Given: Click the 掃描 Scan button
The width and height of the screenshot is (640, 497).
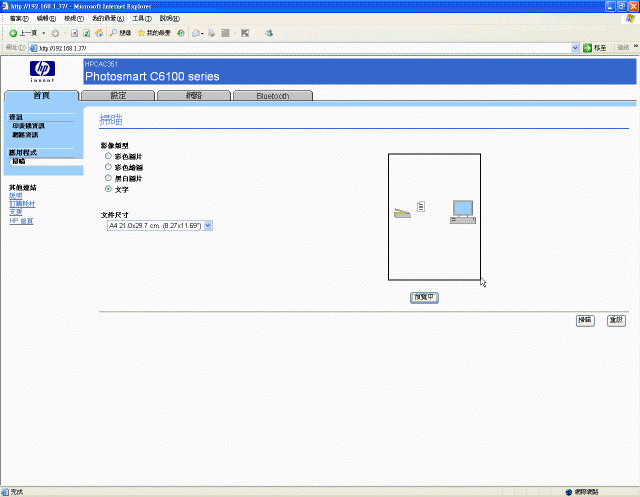Looking at the screenshot, I should pos(585,320).
